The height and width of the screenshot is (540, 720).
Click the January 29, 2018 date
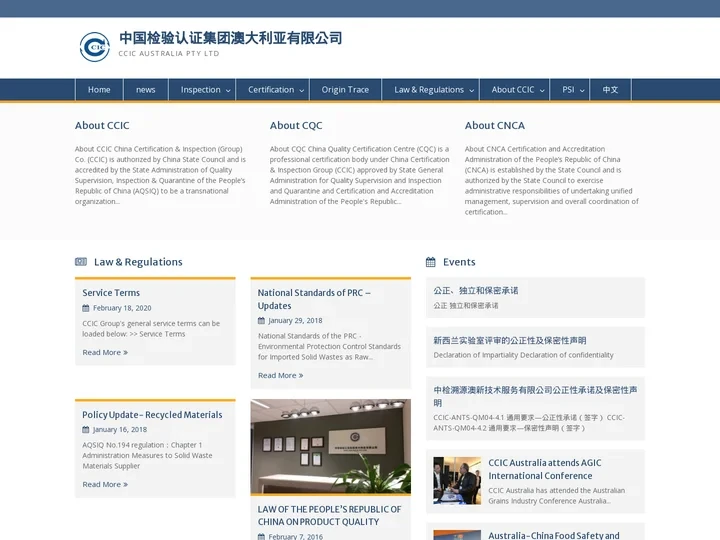295,321
